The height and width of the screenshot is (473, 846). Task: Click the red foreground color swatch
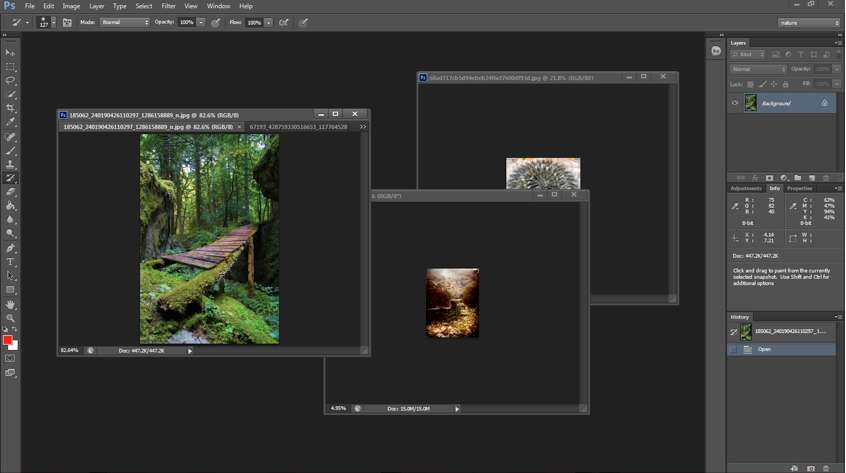pyautogui.click(x=7, y=340)
